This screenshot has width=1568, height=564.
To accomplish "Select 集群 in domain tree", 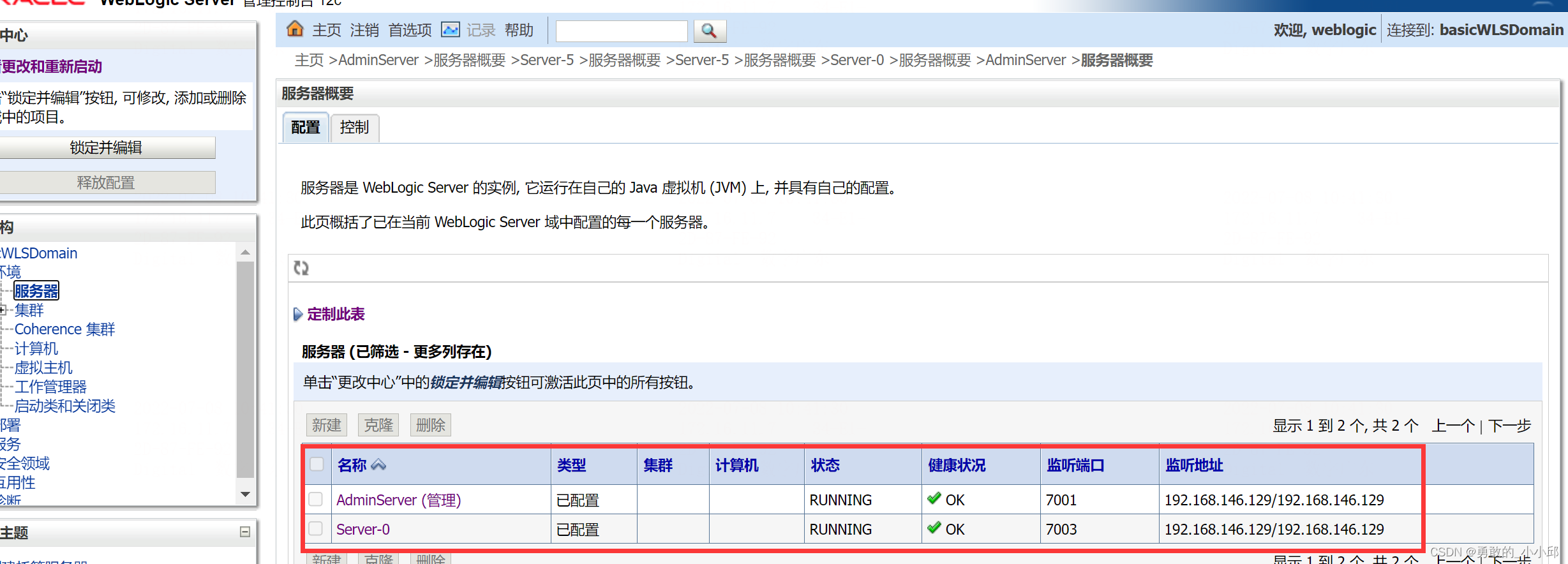I will pos(29,310).
